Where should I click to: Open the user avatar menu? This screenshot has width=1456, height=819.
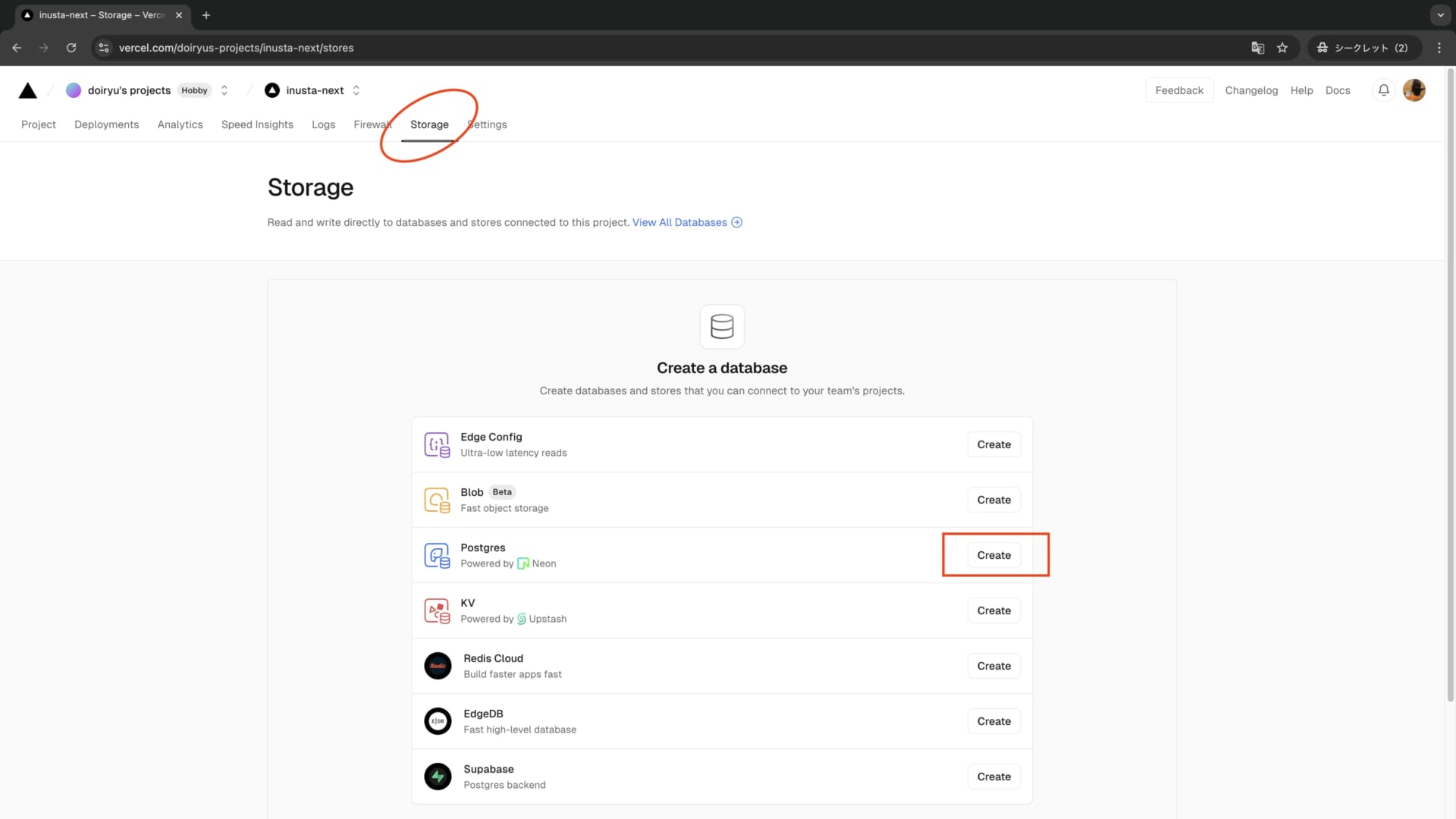(x=1414, y=90)
